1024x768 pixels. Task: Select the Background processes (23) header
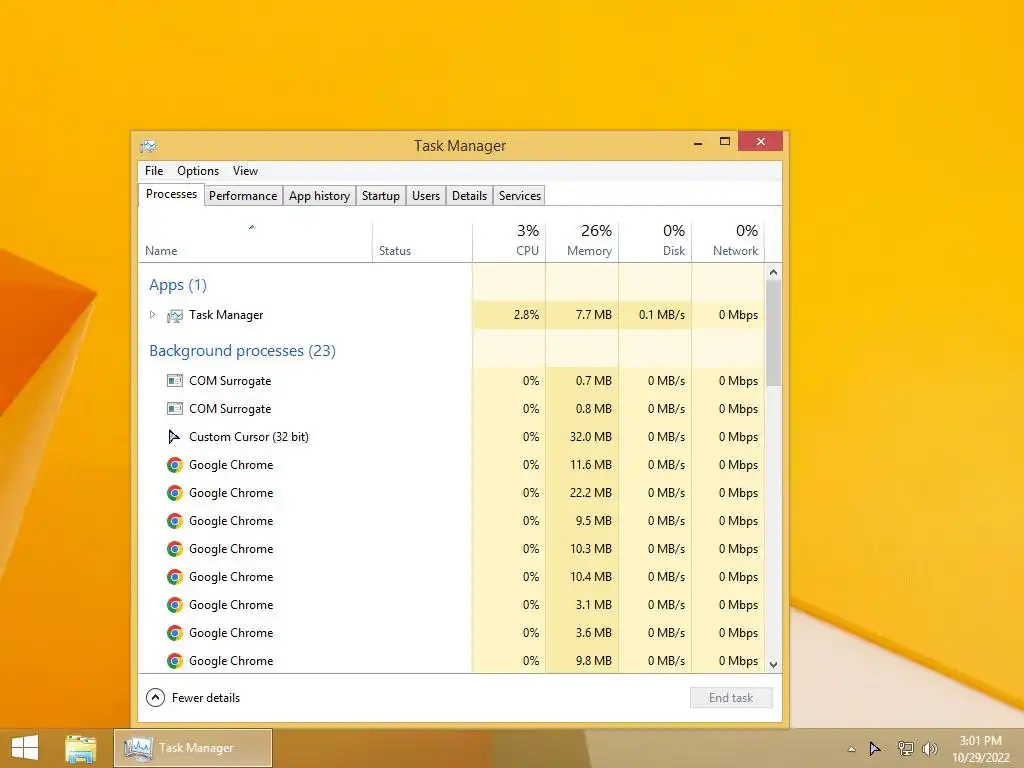tap(242, 351)
